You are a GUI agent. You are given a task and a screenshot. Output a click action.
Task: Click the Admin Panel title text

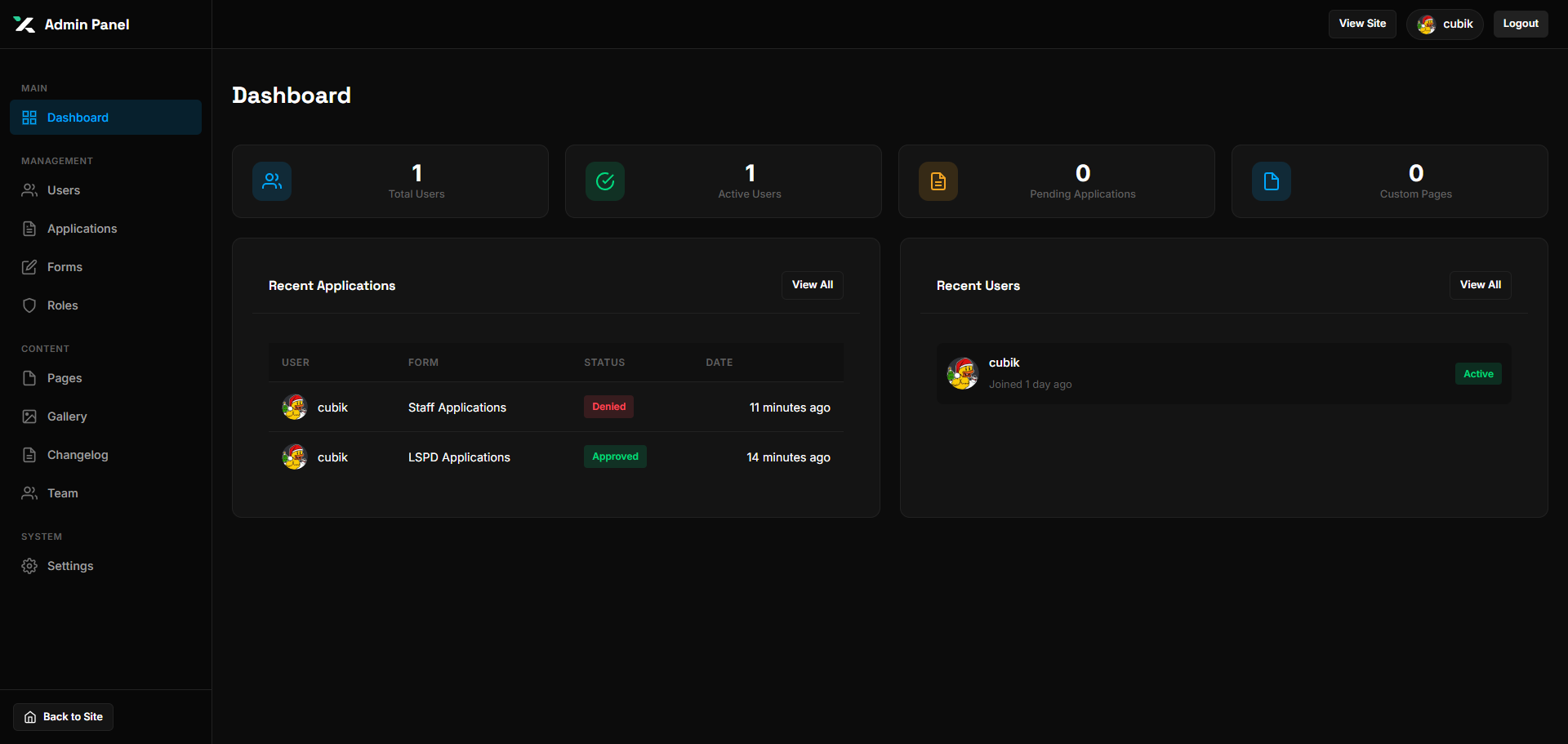(x=87, y=25)
